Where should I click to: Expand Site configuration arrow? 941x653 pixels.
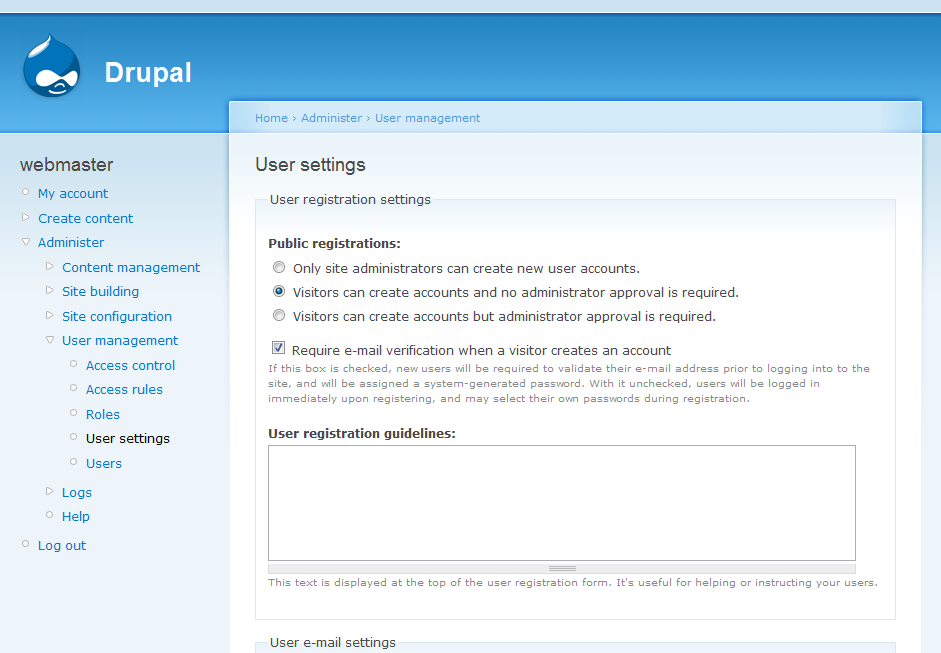tap(49, 315)
